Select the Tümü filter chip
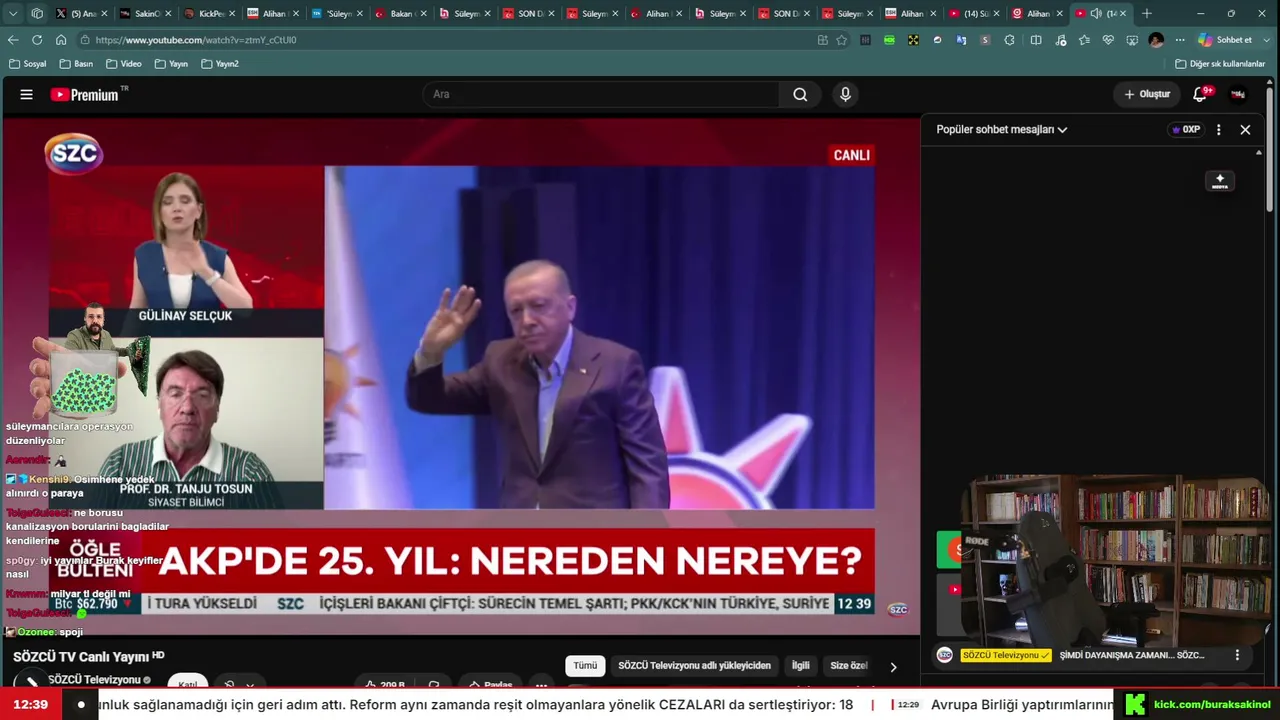The width and height of the screenshot is (1280, 720). (x=585, y=665)
